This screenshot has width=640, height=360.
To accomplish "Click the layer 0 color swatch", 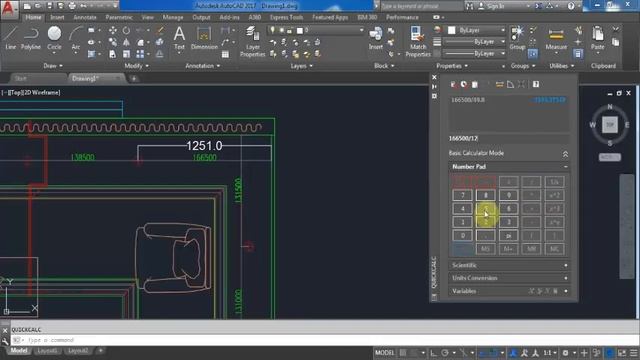I will [300, 30].
